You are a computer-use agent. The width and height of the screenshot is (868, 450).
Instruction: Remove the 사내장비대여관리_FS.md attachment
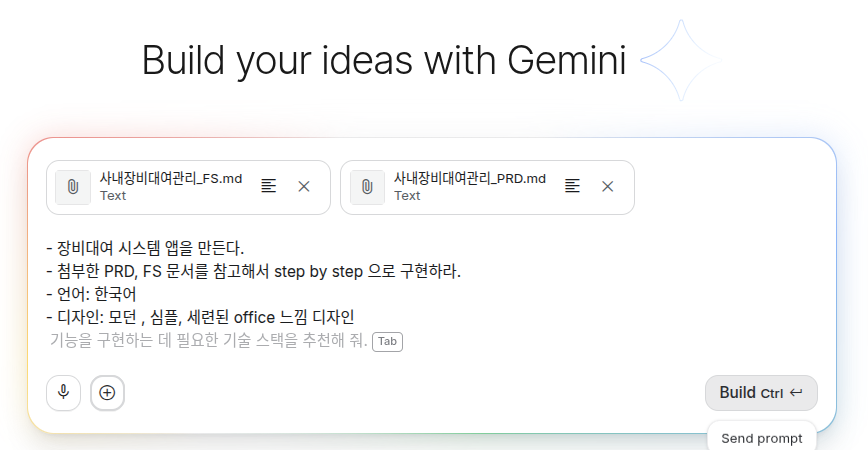point(304,187)
